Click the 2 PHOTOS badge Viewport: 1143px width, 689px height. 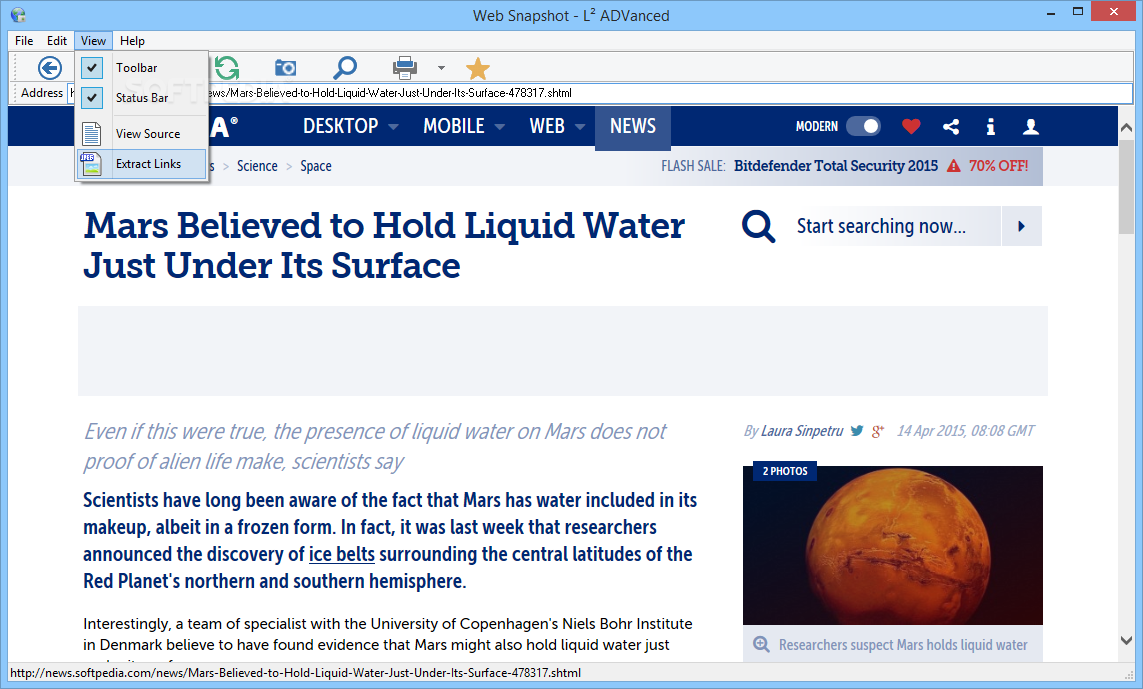(785, 472)
